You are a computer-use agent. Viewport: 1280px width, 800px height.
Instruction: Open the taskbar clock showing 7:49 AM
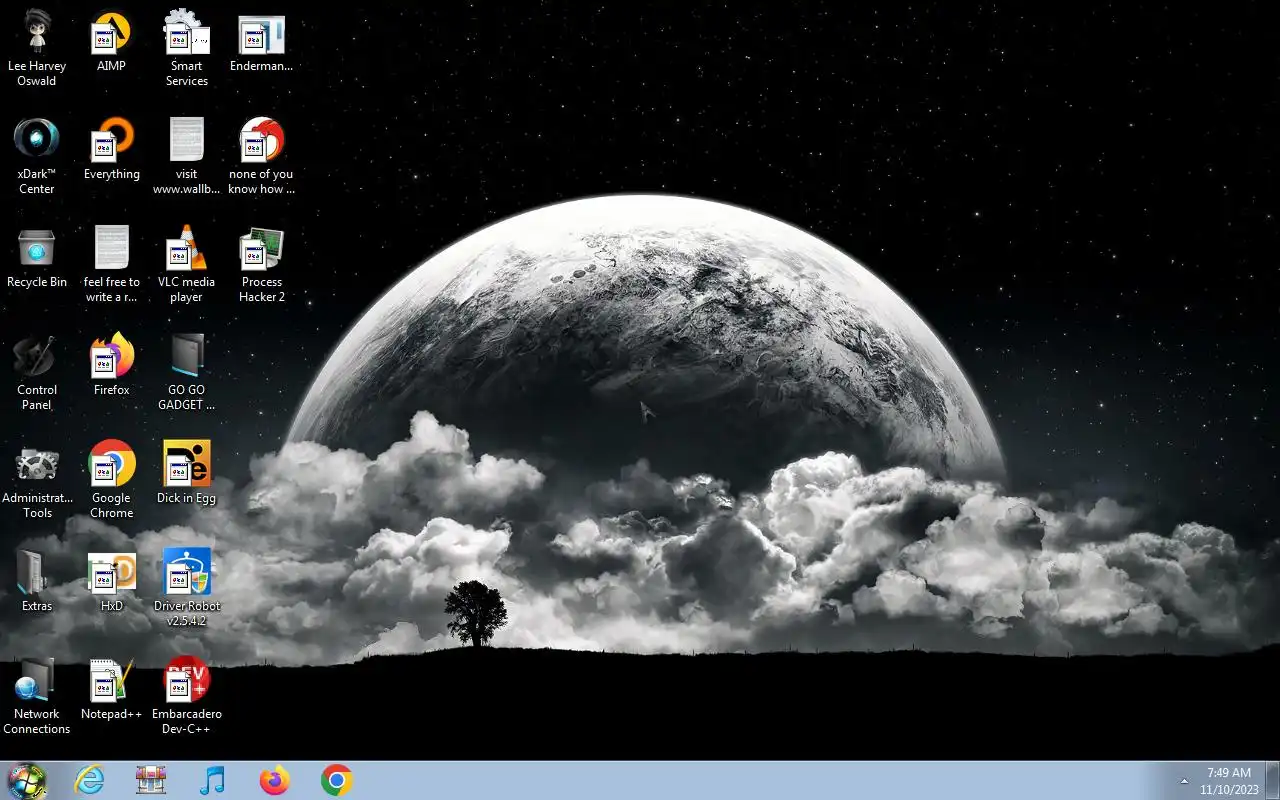(1229, 781)
